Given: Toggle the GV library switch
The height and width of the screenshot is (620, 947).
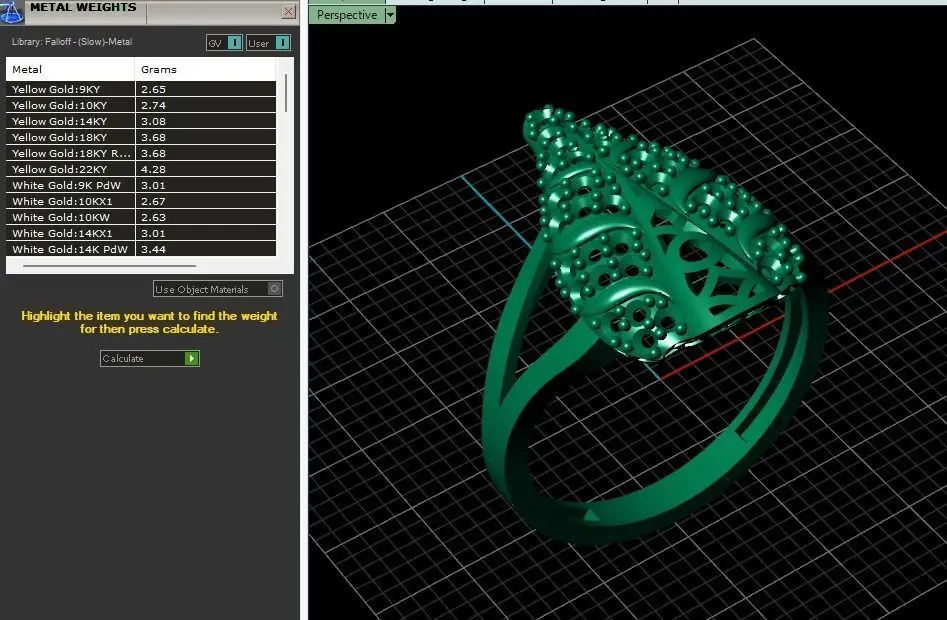Looking at the screenshot, I should pos(224,43).
